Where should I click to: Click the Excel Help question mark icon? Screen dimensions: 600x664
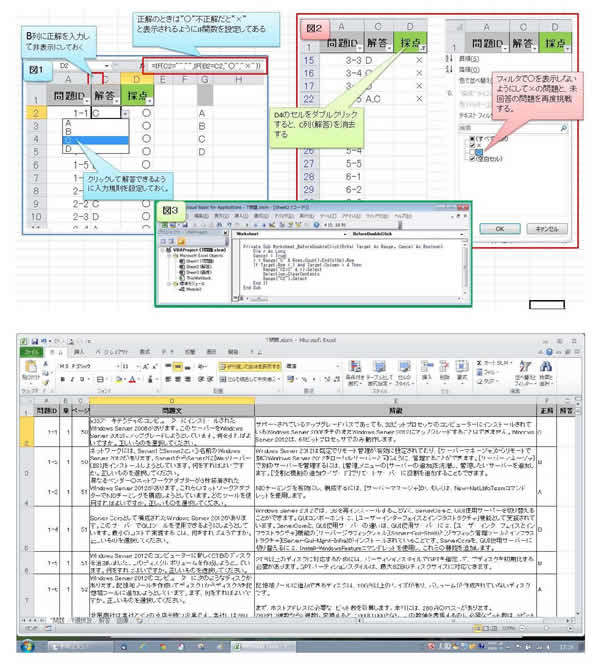pyautogui.click(x=549, y=352)
